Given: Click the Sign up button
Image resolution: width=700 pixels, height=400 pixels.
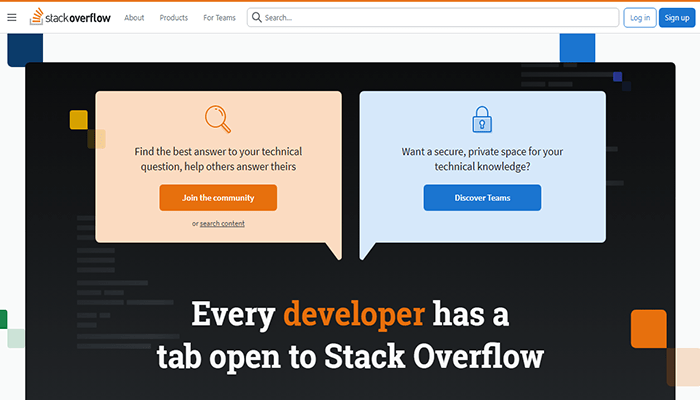Looking at the screenshot, I should [677, 18].
